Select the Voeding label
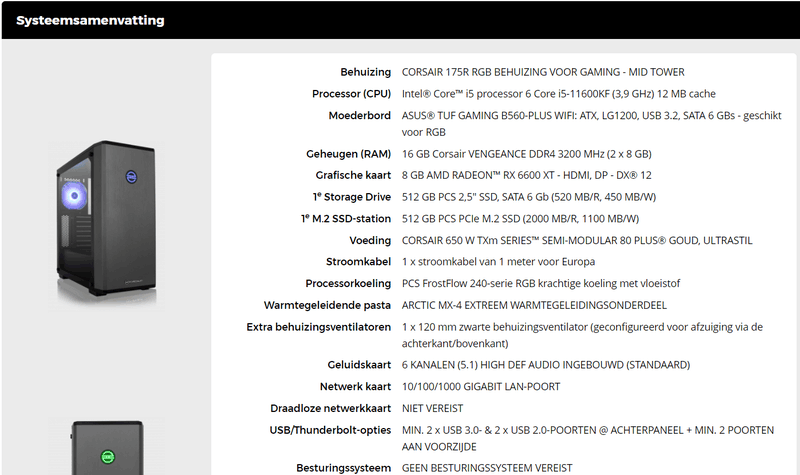Image resolution: width=800 pixels, height=475 pixels. tap(370, 240)
